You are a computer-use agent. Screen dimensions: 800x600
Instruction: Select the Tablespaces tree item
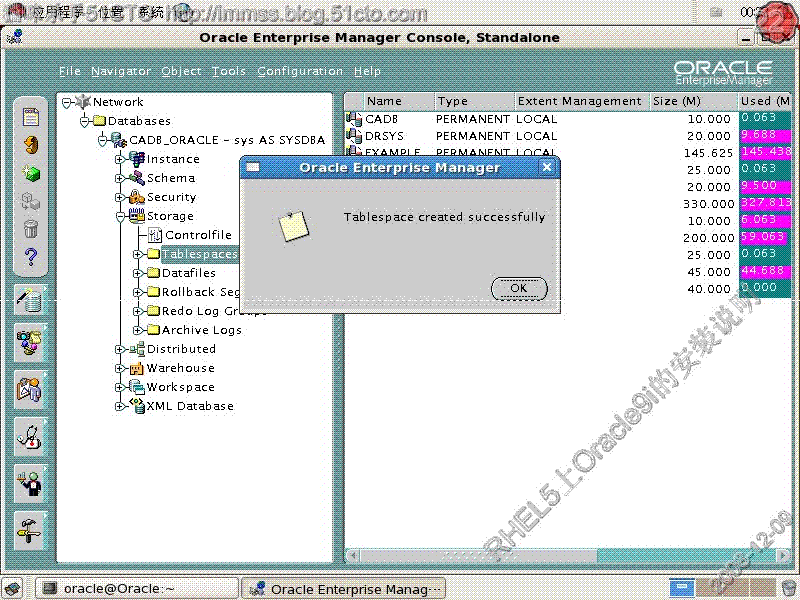pyautogui.click(x=199, y=254)
